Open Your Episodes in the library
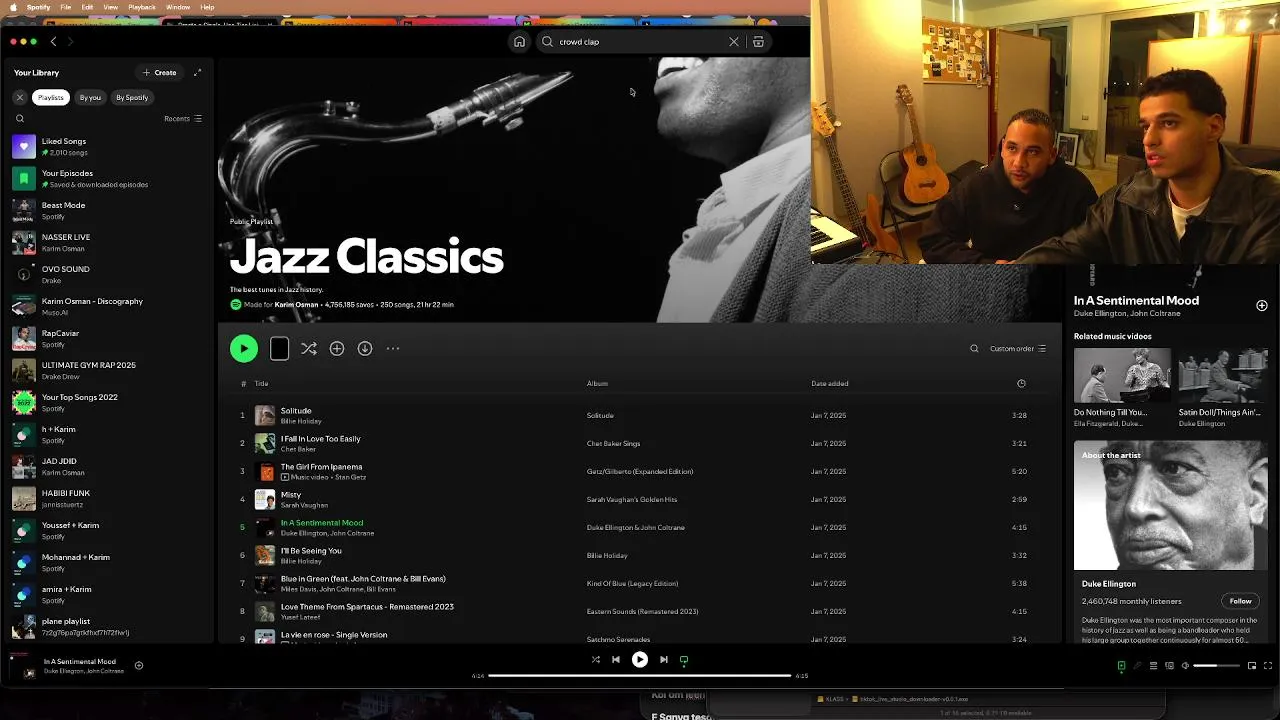 pyautogui.click(x=108, y=178)
